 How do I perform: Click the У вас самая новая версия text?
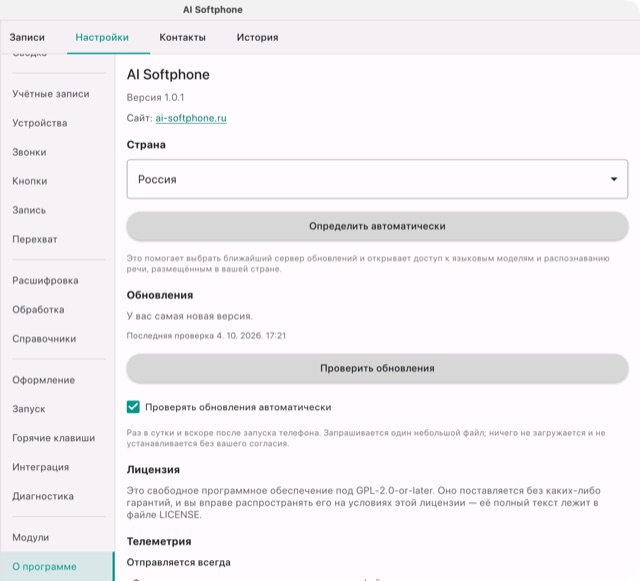pos(189,316)
